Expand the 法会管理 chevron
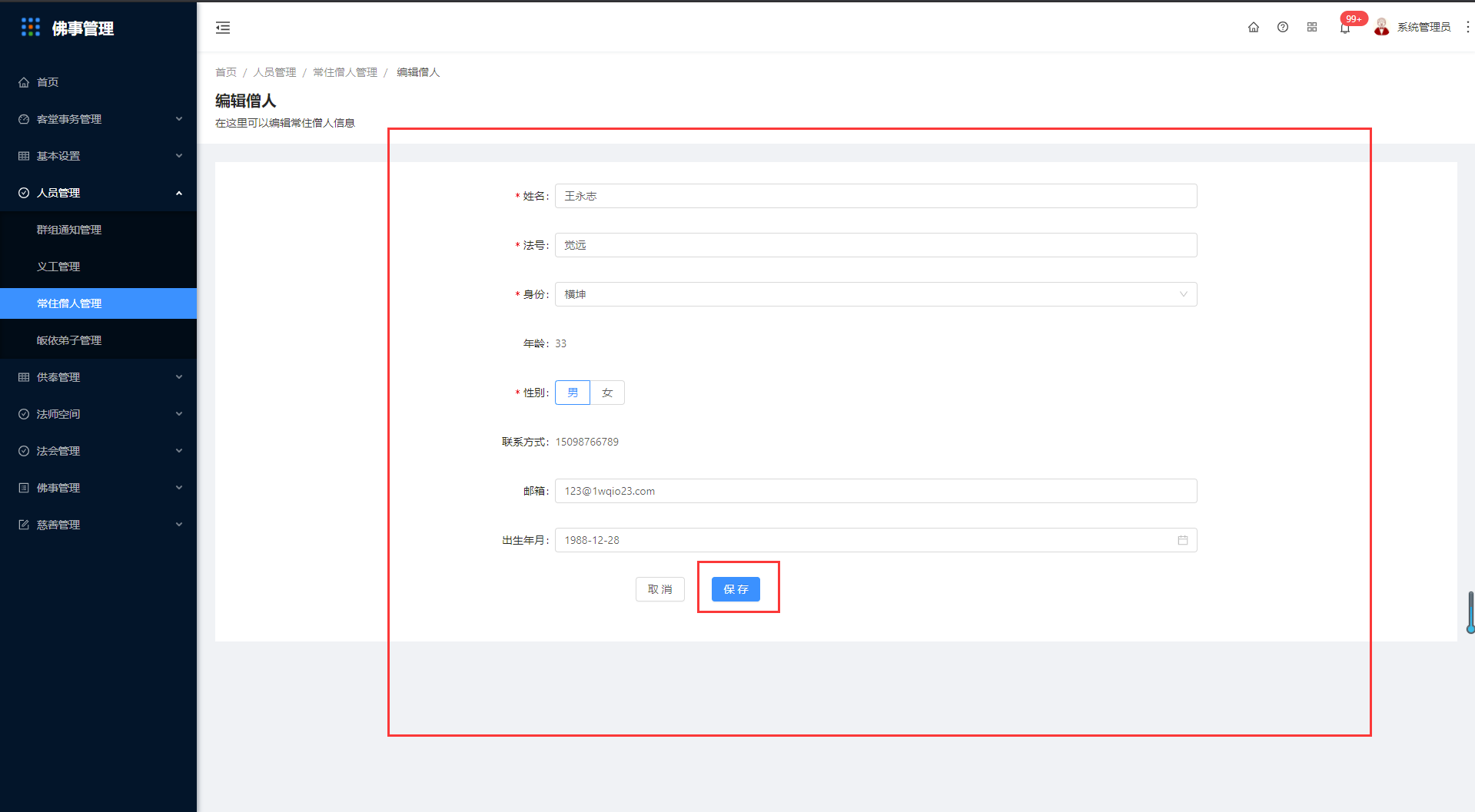1475x812 pixels. click(x=179, y=451)
